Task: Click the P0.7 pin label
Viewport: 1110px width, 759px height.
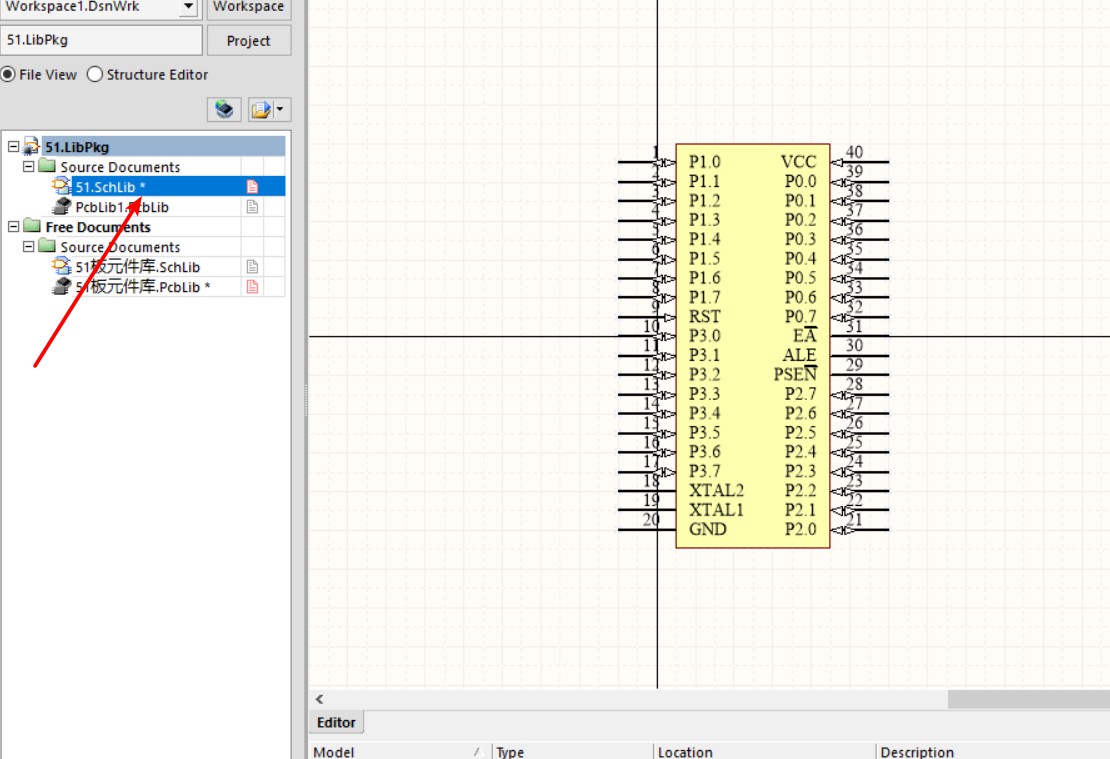Action: [801, 316]
